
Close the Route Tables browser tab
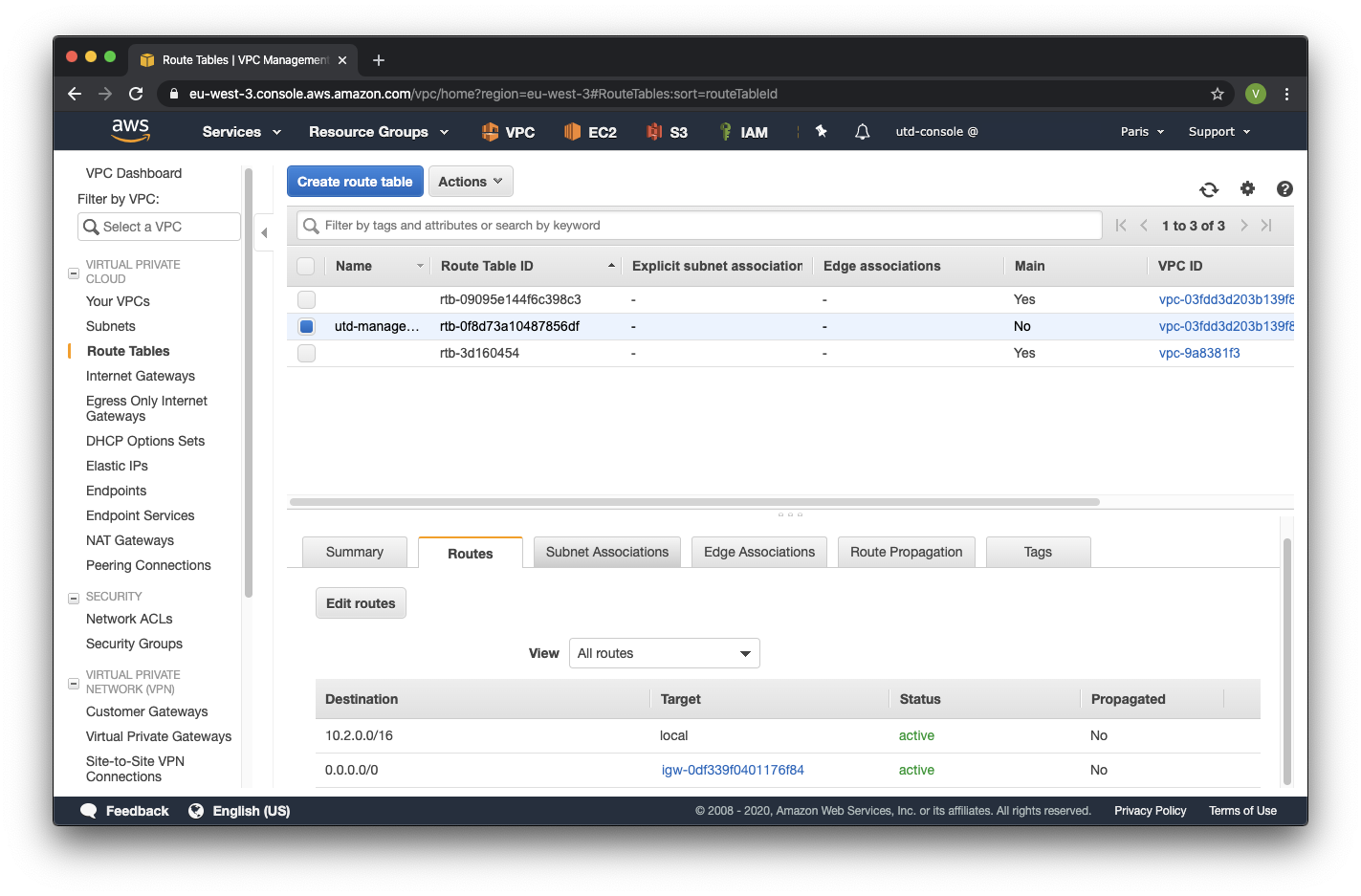[x=342, y=60]
